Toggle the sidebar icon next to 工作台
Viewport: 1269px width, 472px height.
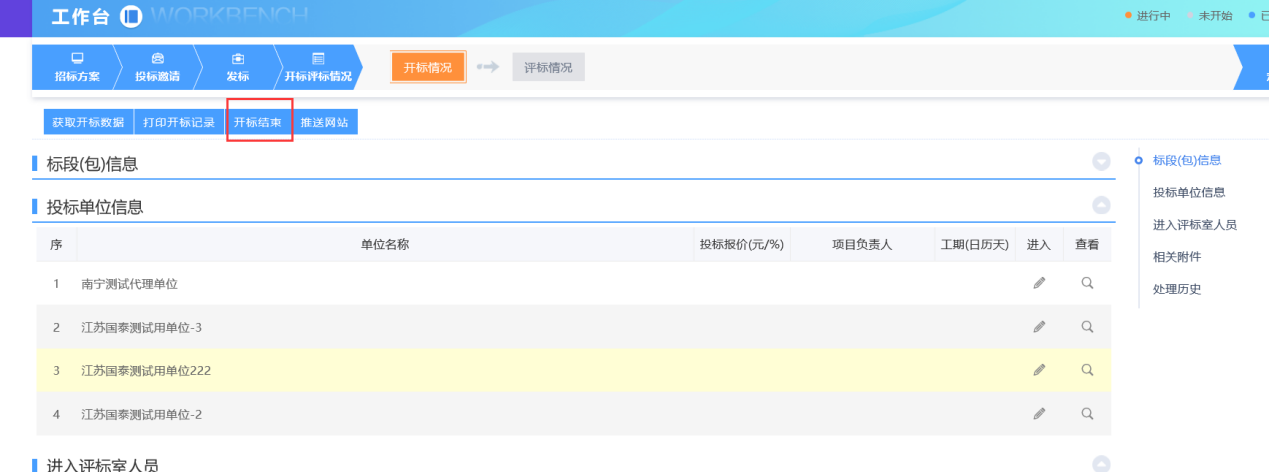(131, 17)
